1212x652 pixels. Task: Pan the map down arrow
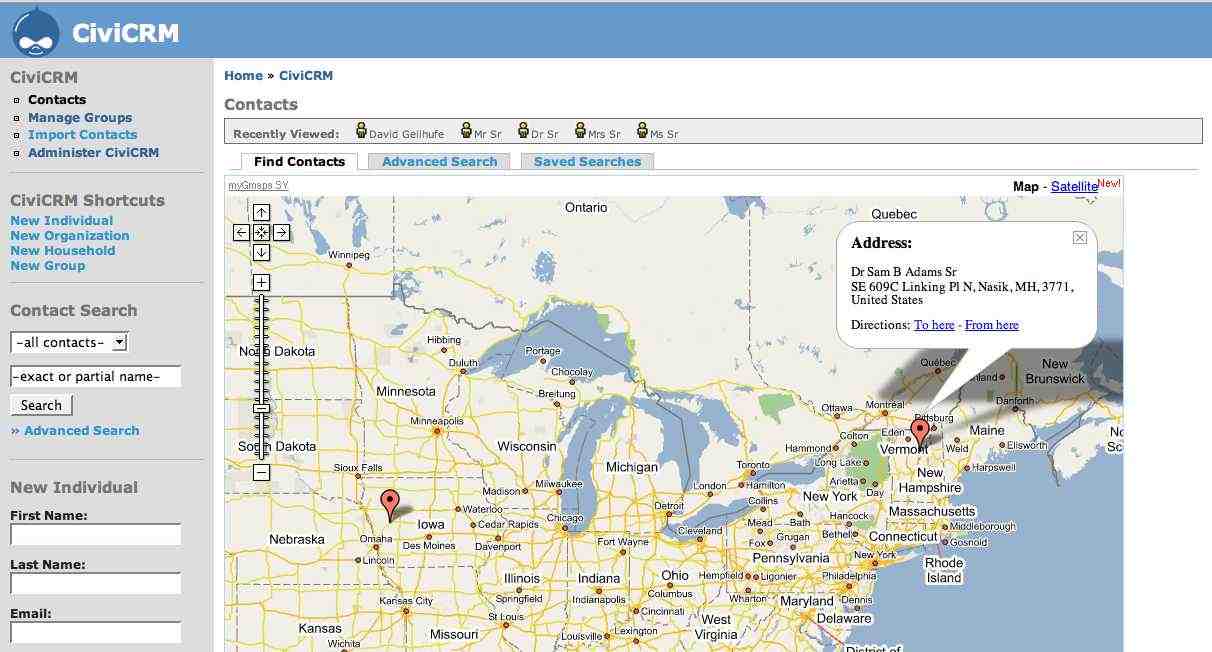(x=261, y=253)
